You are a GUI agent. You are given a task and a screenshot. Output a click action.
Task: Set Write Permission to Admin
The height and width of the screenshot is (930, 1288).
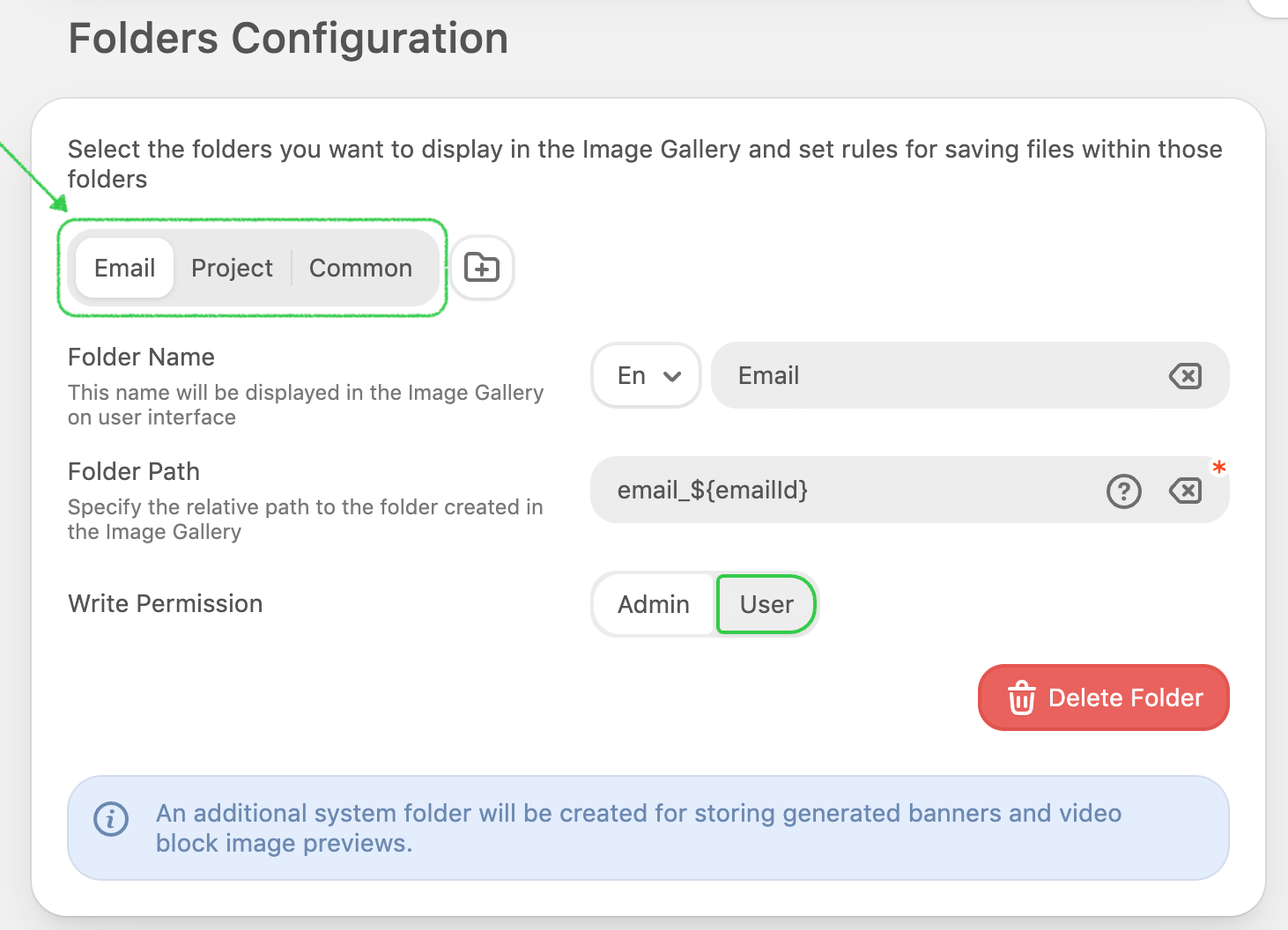pos(653,604)
